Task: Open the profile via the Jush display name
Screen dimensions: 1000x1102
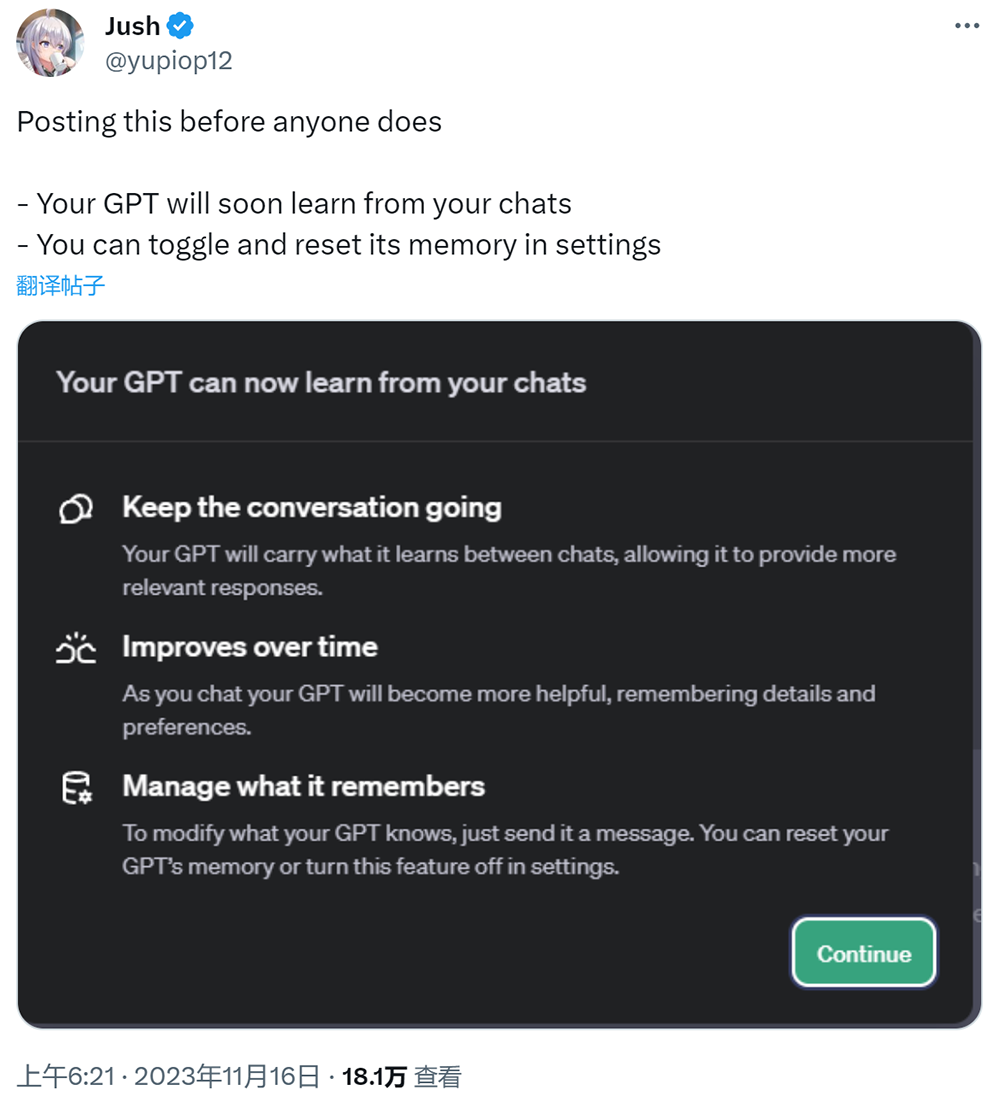Action: [x=132, y=26]
